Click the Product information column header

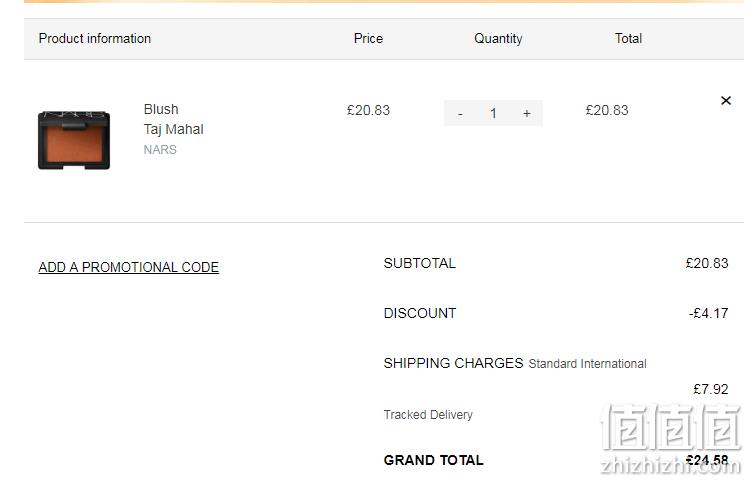95,38
